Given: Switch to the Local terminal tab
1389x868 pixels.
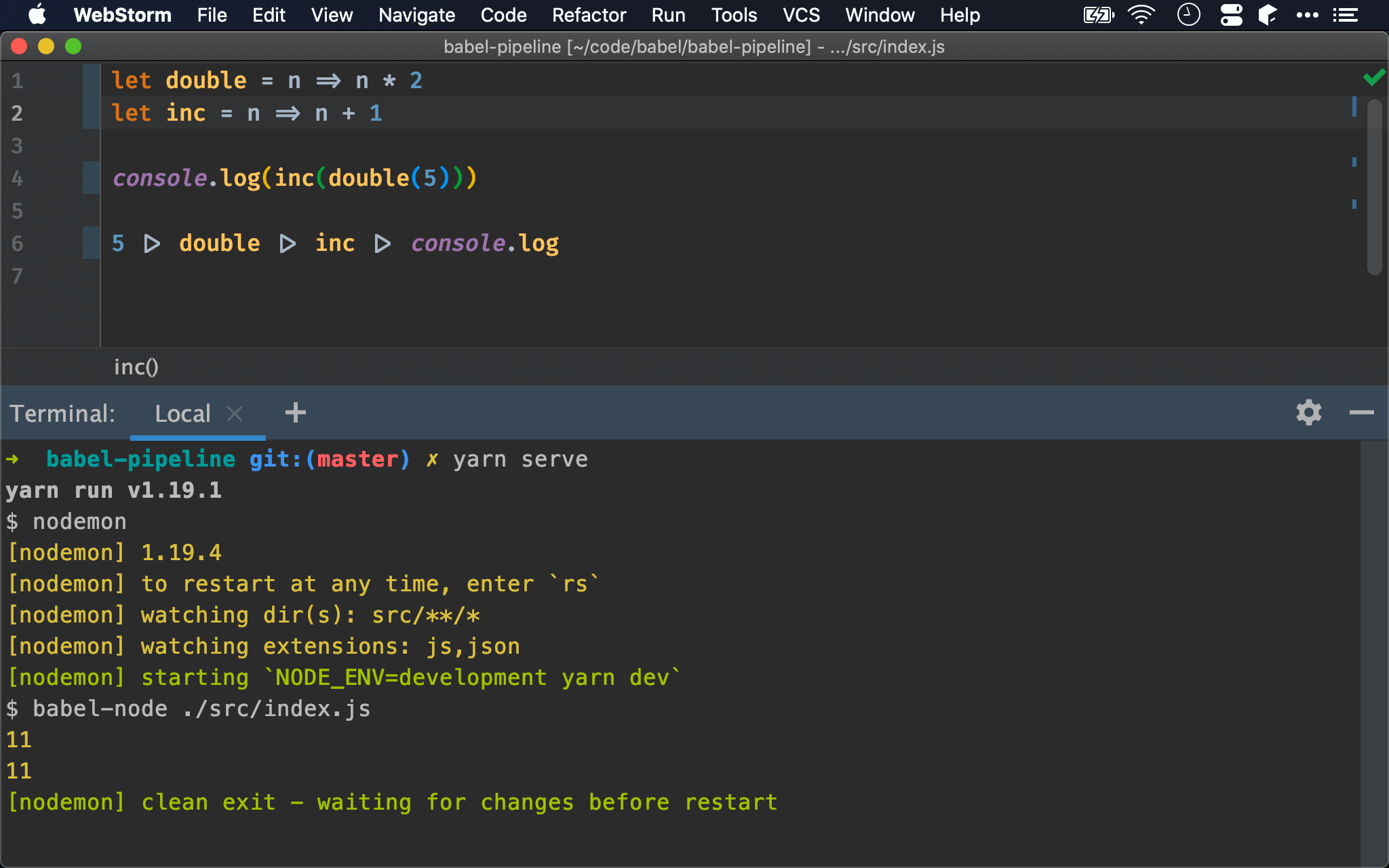Looking at the screenshot, I should point(182,414).
